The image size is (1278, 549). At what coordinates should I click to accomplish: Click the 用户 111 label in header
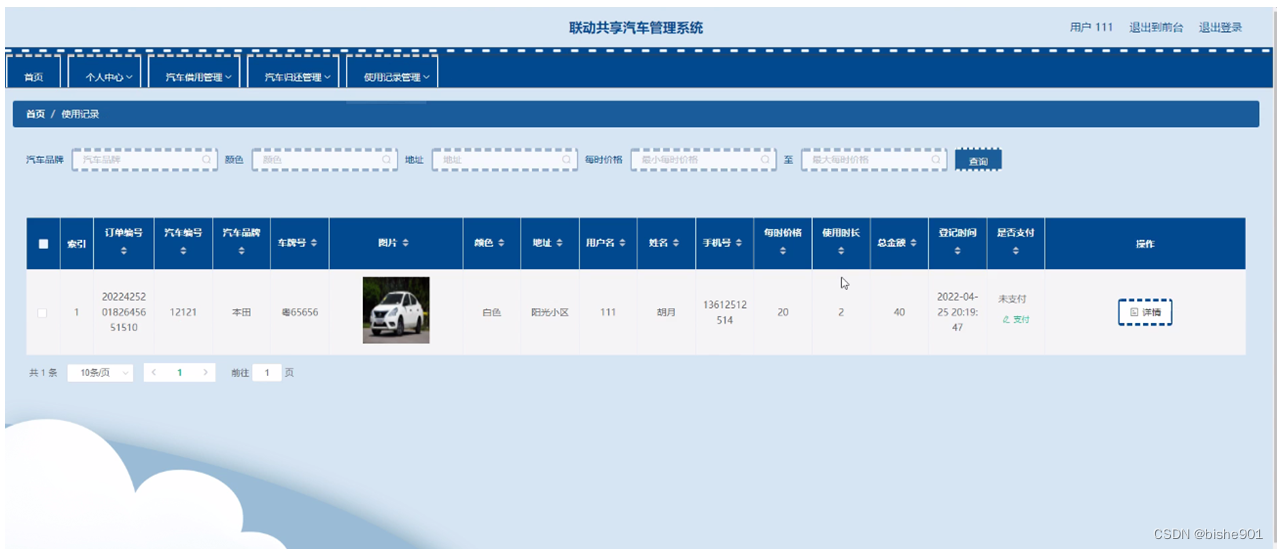coord(1091,28)
